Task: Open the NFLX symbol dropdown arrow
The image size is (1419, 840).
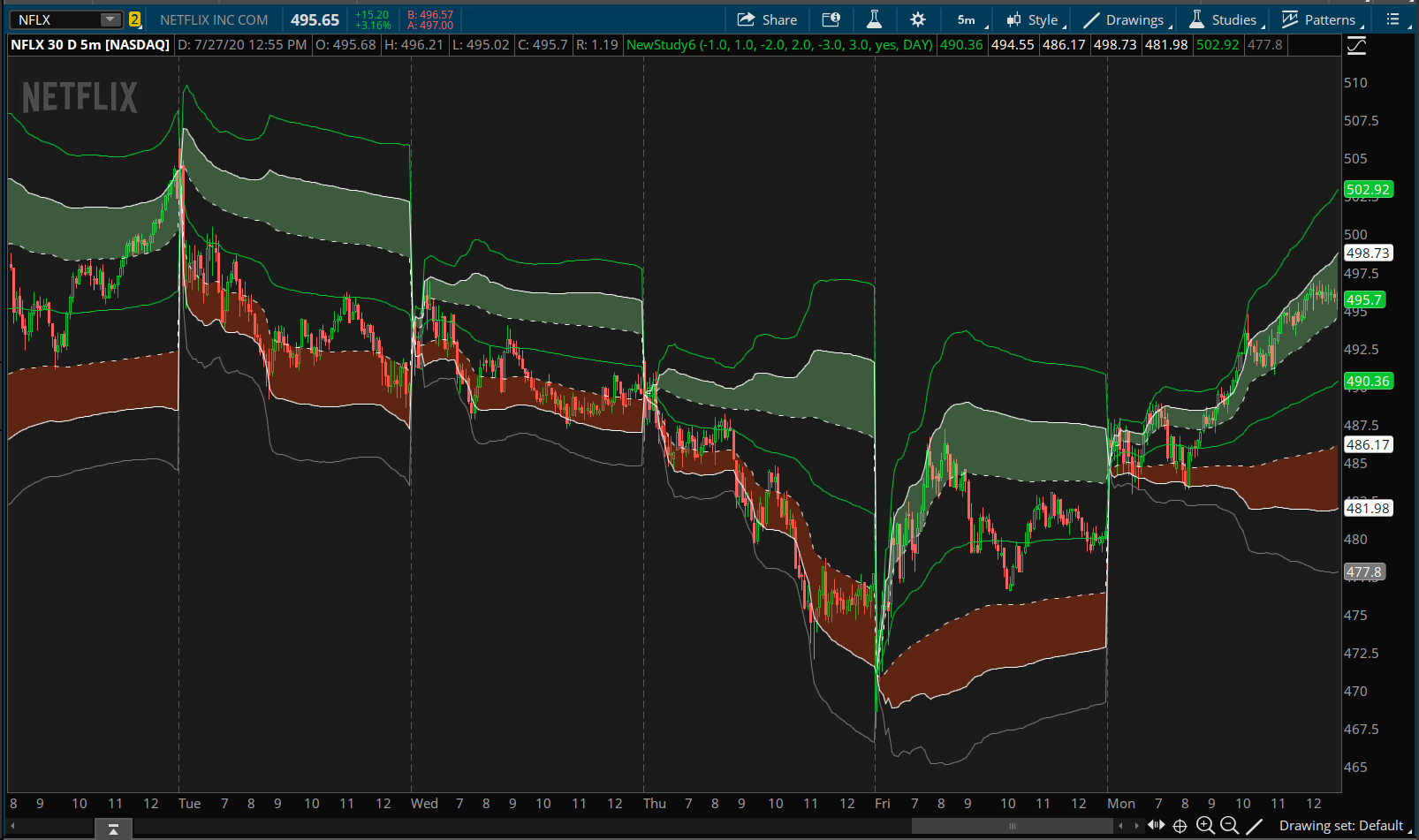Action: 110,19
